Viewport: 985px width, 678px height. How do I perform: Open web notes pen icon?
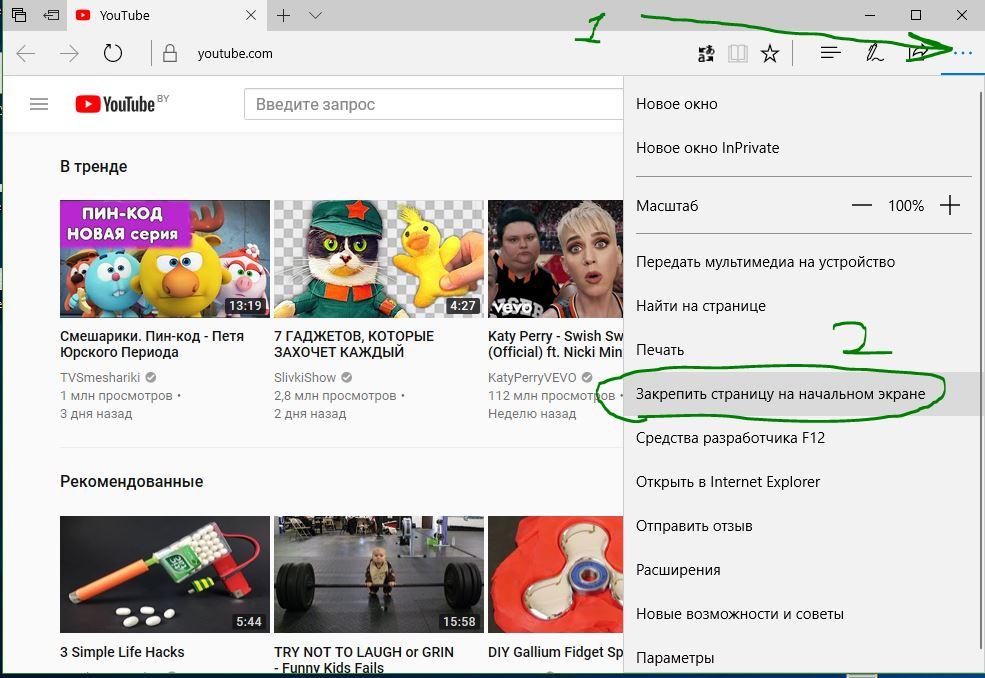tap(874, 53)
